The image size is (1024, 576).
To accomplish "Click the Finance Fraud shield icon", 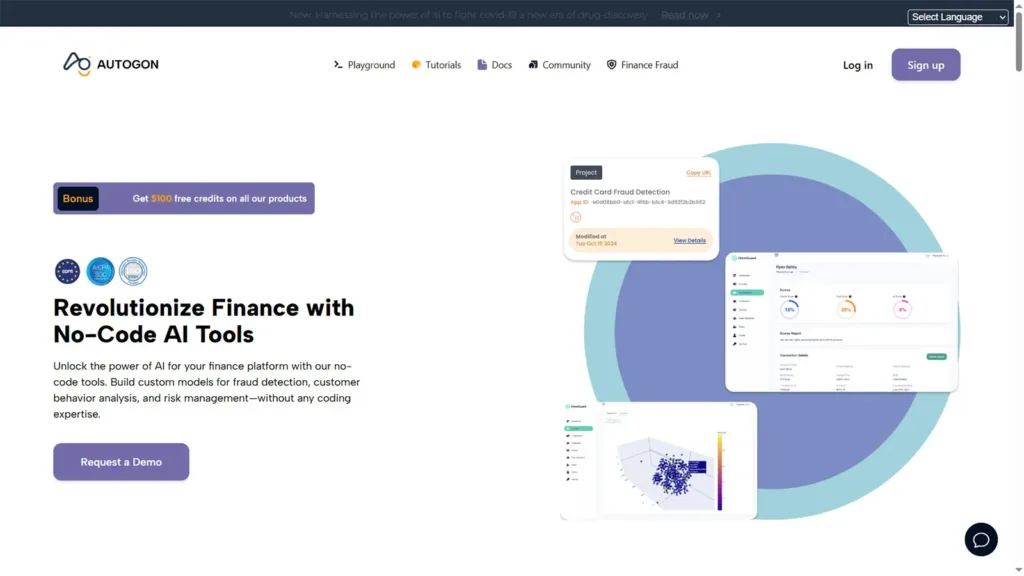I will [611, 64].
